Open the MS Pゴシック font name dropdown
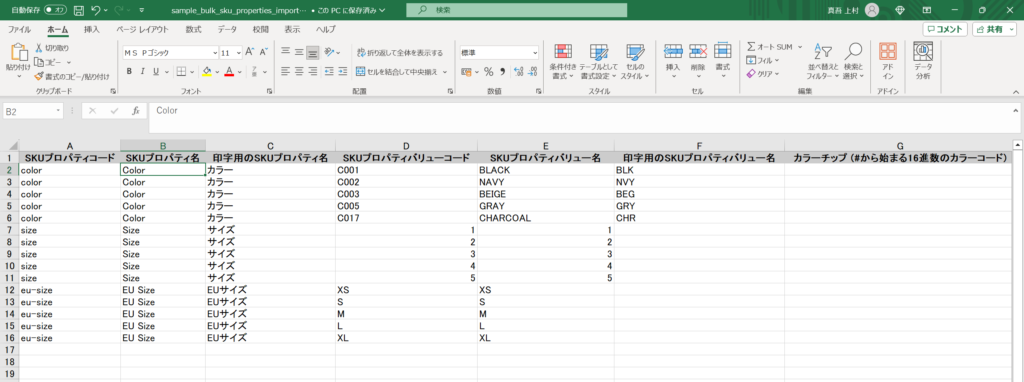 coord(215,52)
